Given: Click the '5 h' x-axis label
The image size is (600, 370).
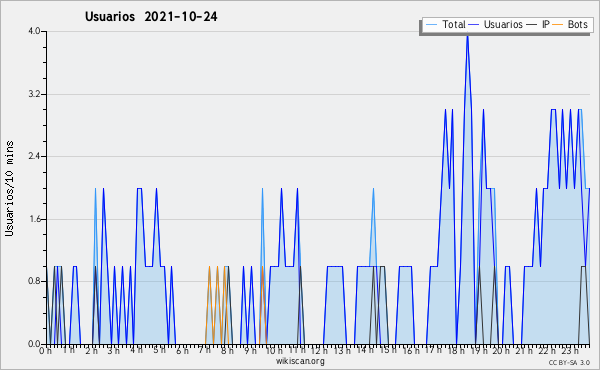Looking at the screenshot, I should coord(160,350).
